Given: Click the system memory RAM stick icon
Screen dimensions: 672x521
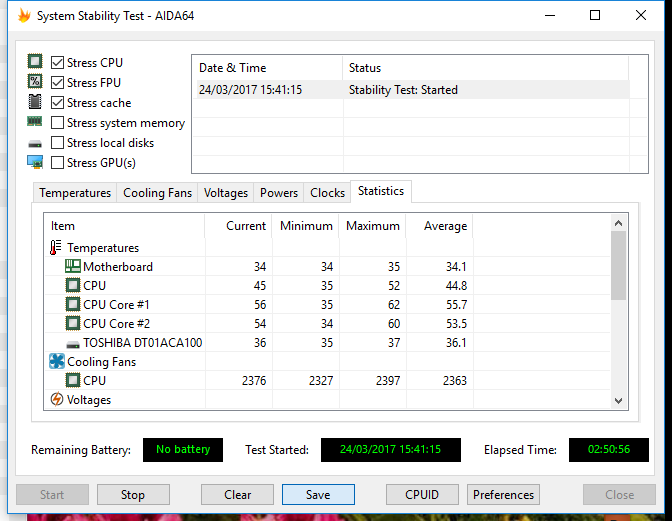Looking at the screenshot, I should [x=35, y=122].
